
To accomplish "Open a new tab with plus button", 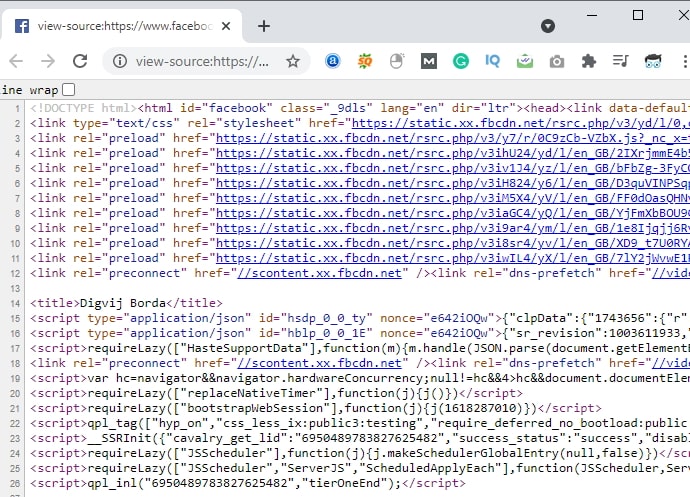I will click(x=264, y=26).
